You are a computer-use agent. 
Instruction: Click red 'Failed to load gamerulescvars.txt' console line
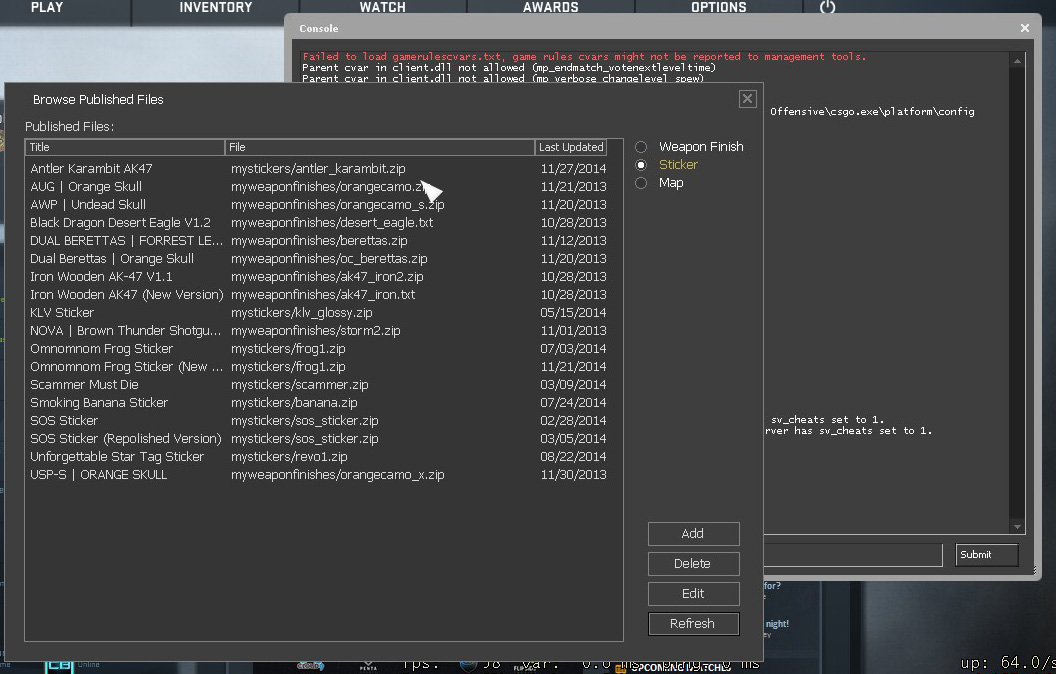coord(584,57)
